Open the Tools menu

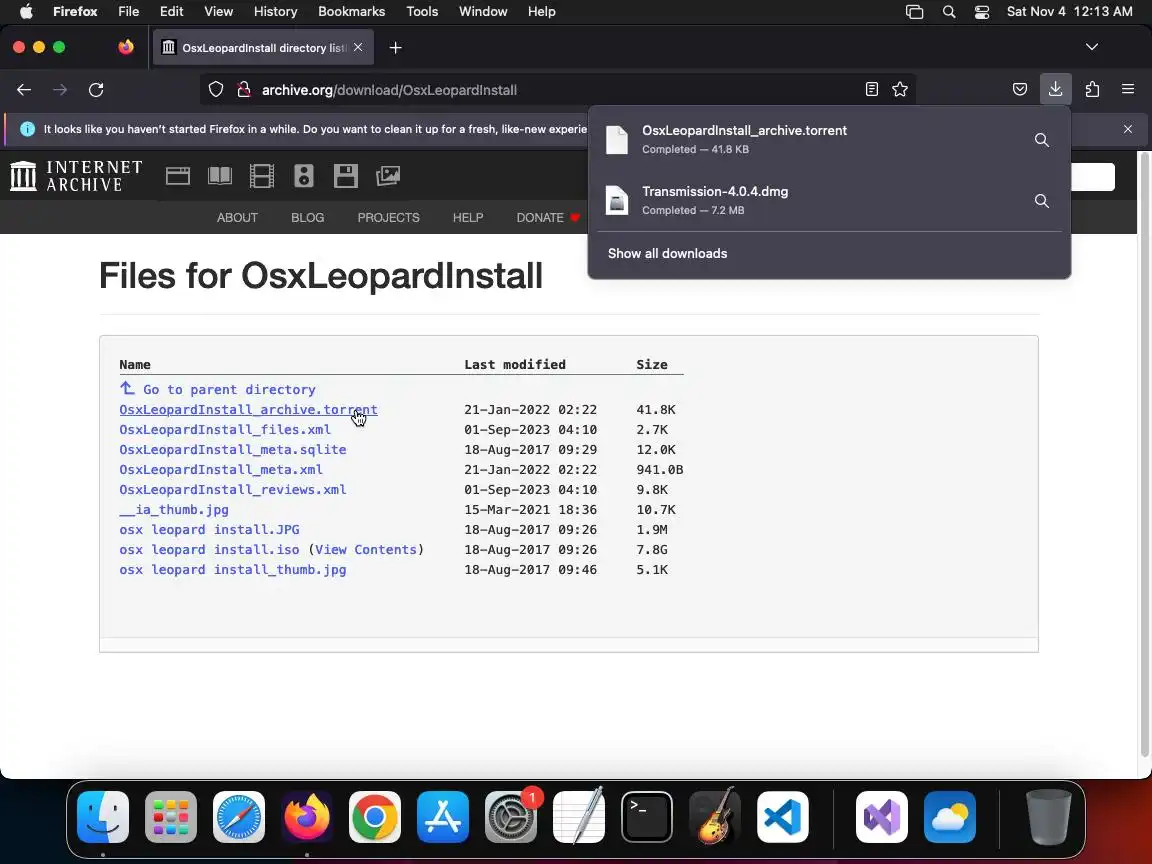click(x=422, y=11)
